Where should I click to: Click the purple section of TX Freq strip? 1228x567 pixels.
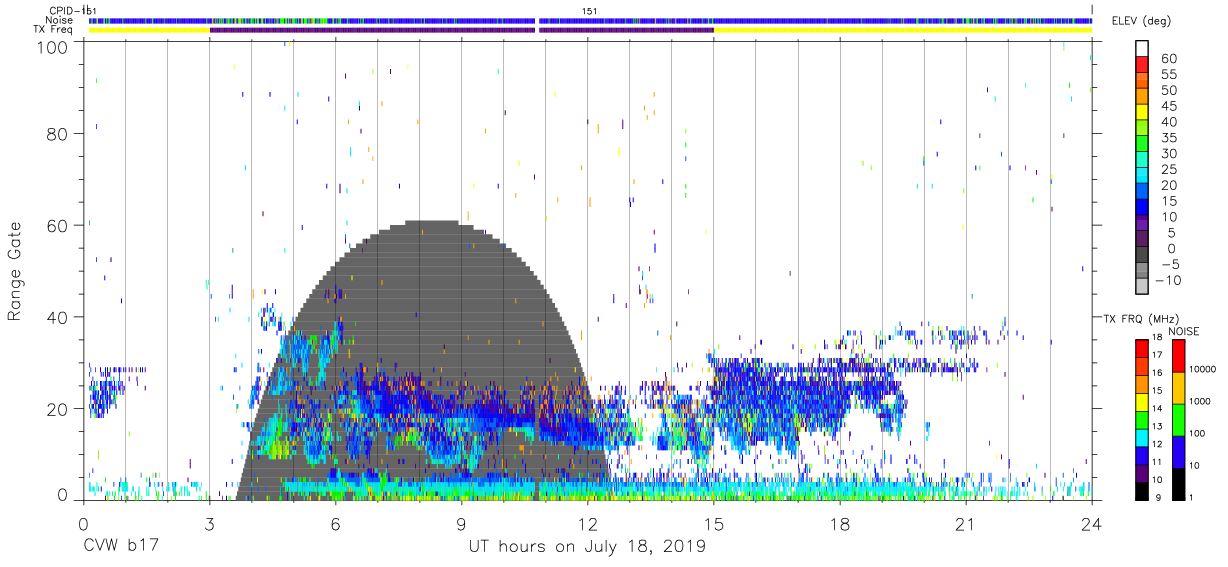coord(461,30)
